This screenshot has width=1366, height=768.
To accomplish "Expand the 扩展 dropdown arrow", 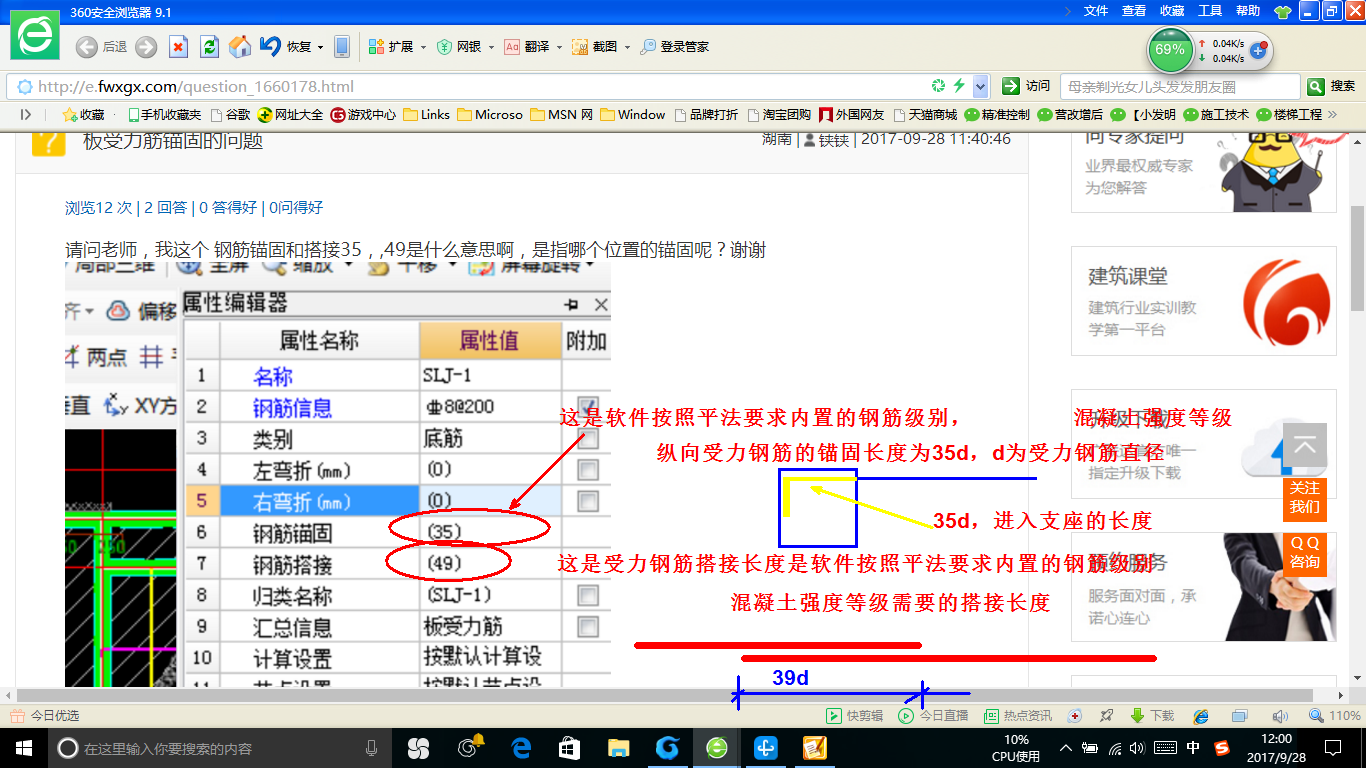I will (423, 47).
